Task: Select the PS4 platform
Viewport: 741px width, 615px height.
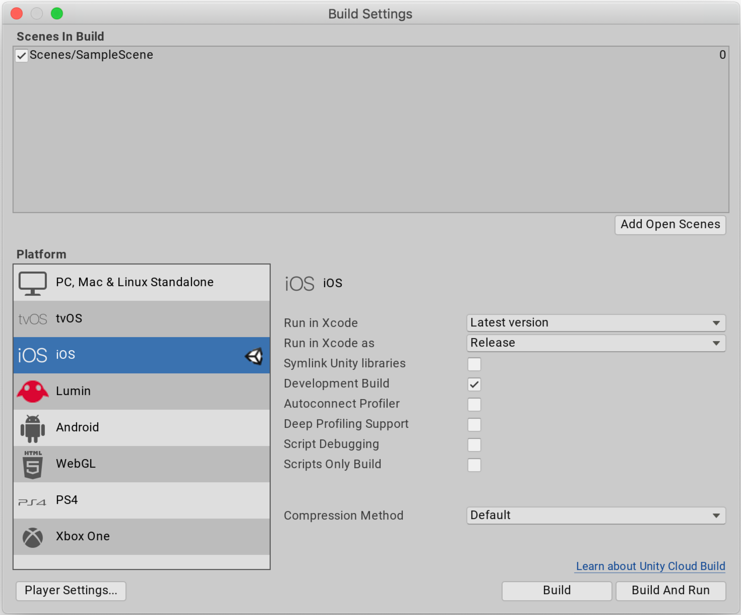Action: pyautogui.click(x=142, y=501)
